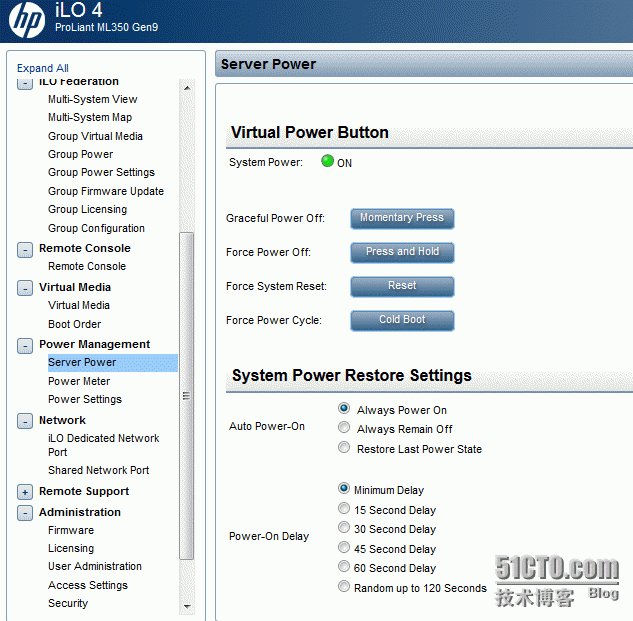The width and height of the screenshot is (633, 621).
Task: Click the Network heading
Action: 62,420
